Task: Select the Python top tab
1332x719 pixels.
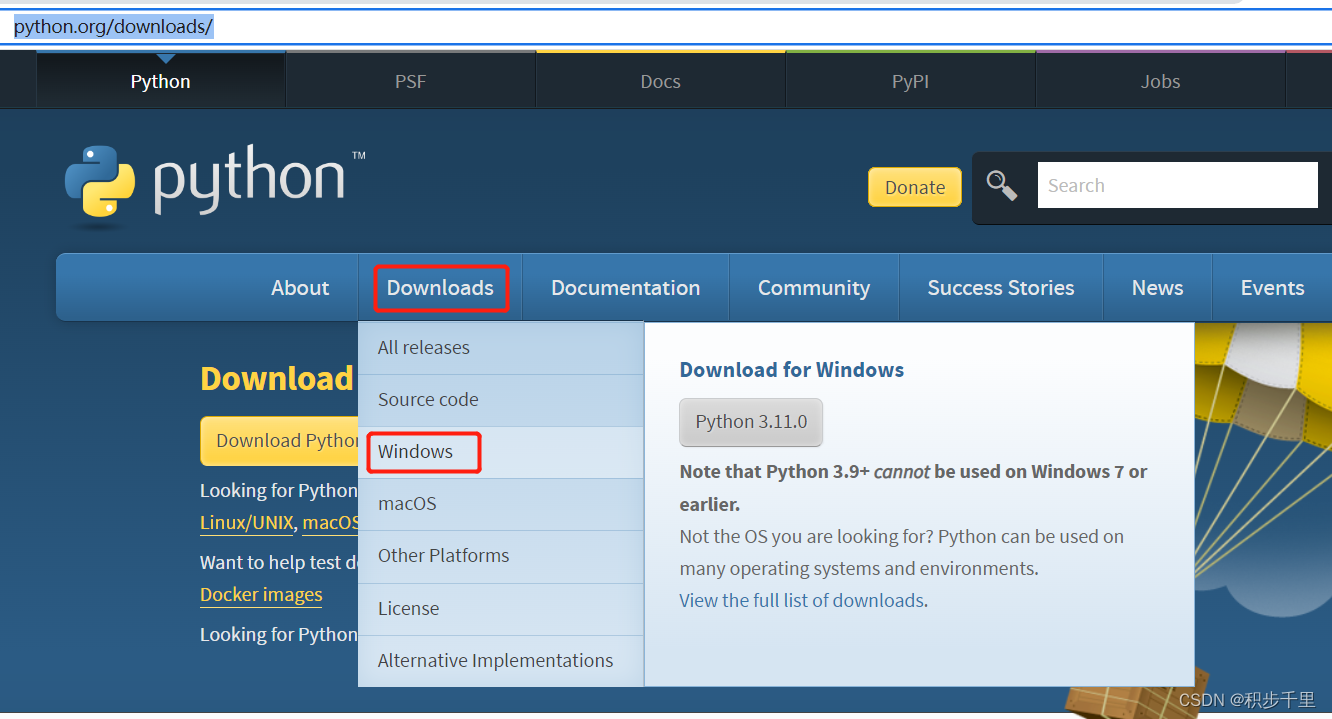Action: [160, 81]
